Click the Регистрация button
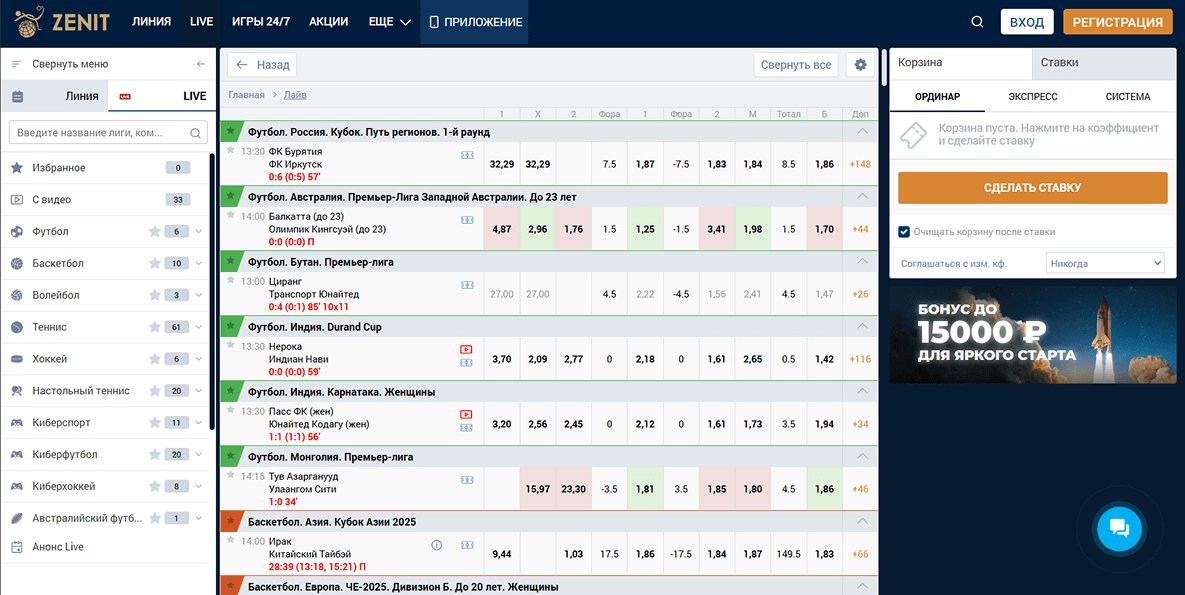 click(1117, 22)
